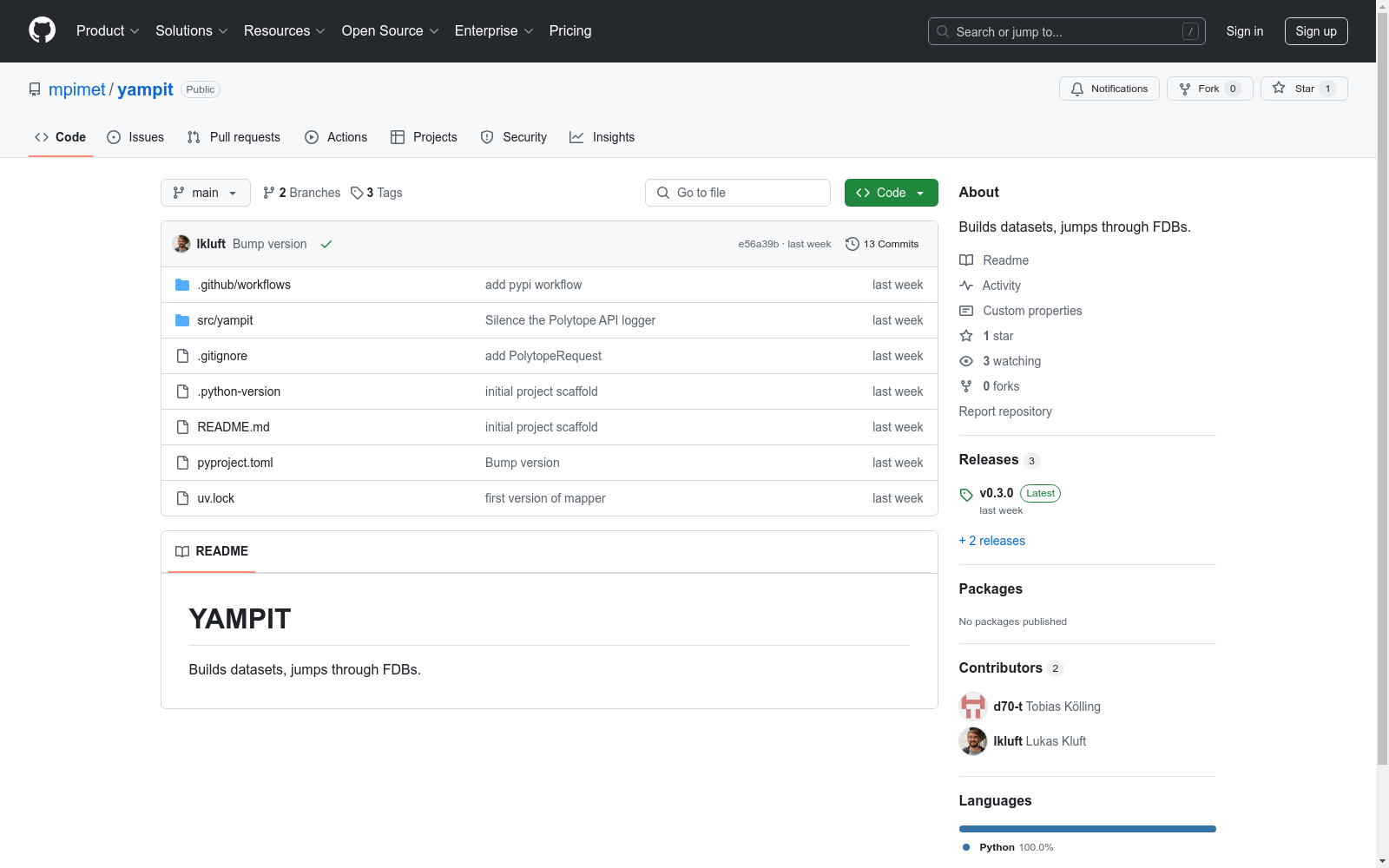Click the pyproject.toml file icon

pyautogui.click(x=182, y=463)
